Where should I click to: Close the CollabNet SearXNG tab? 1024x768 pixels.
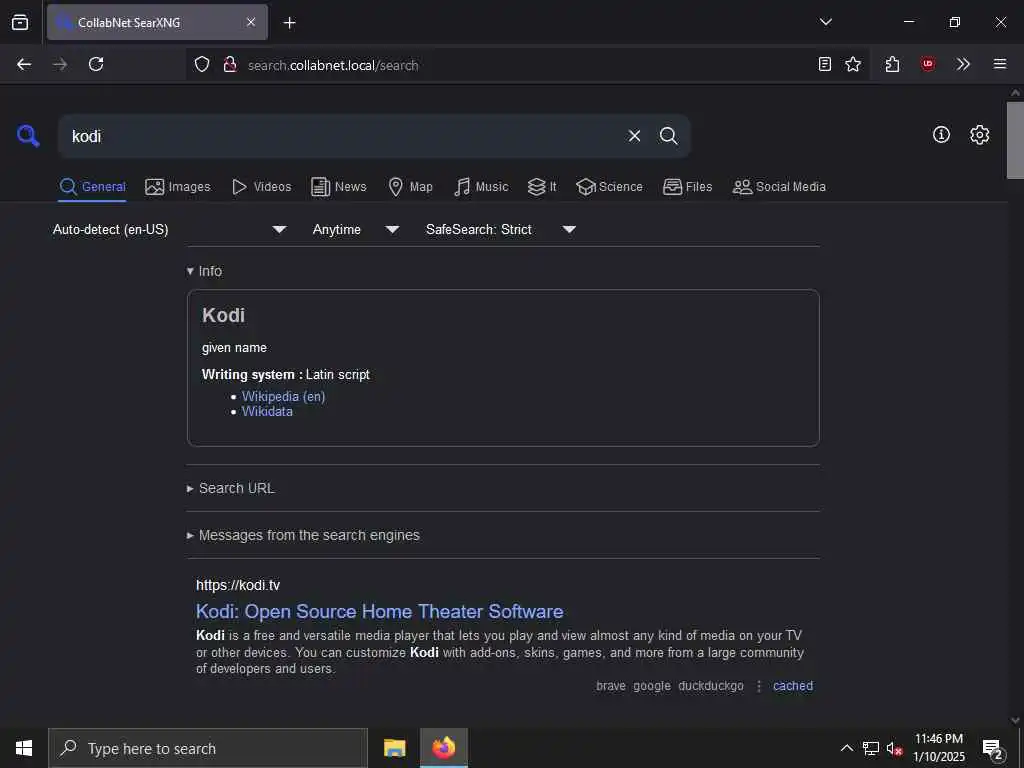(x=251, y=22)
